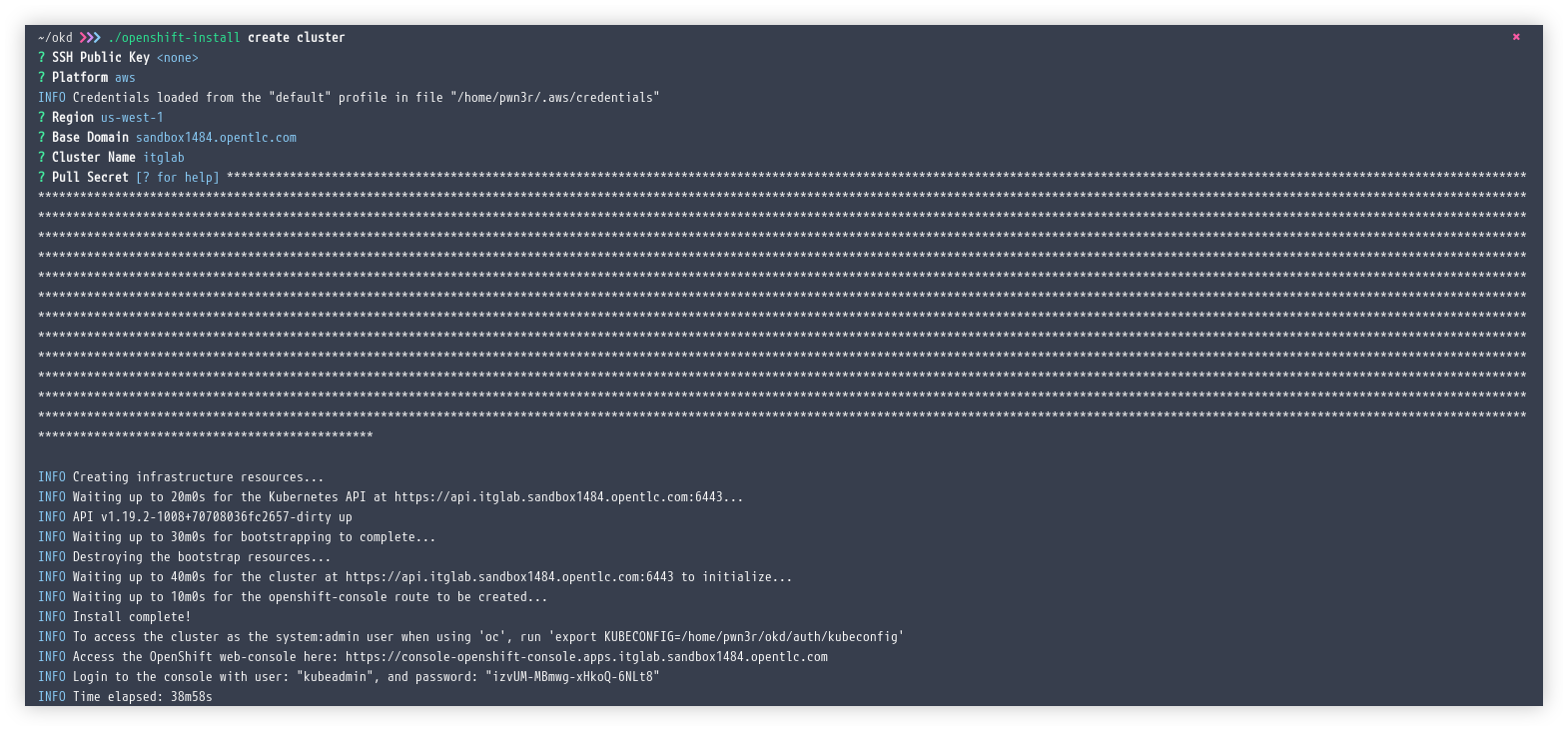Click the question mark beside Base Domain
This screenshot has width=1568, height=731.
tap(42, 138)
